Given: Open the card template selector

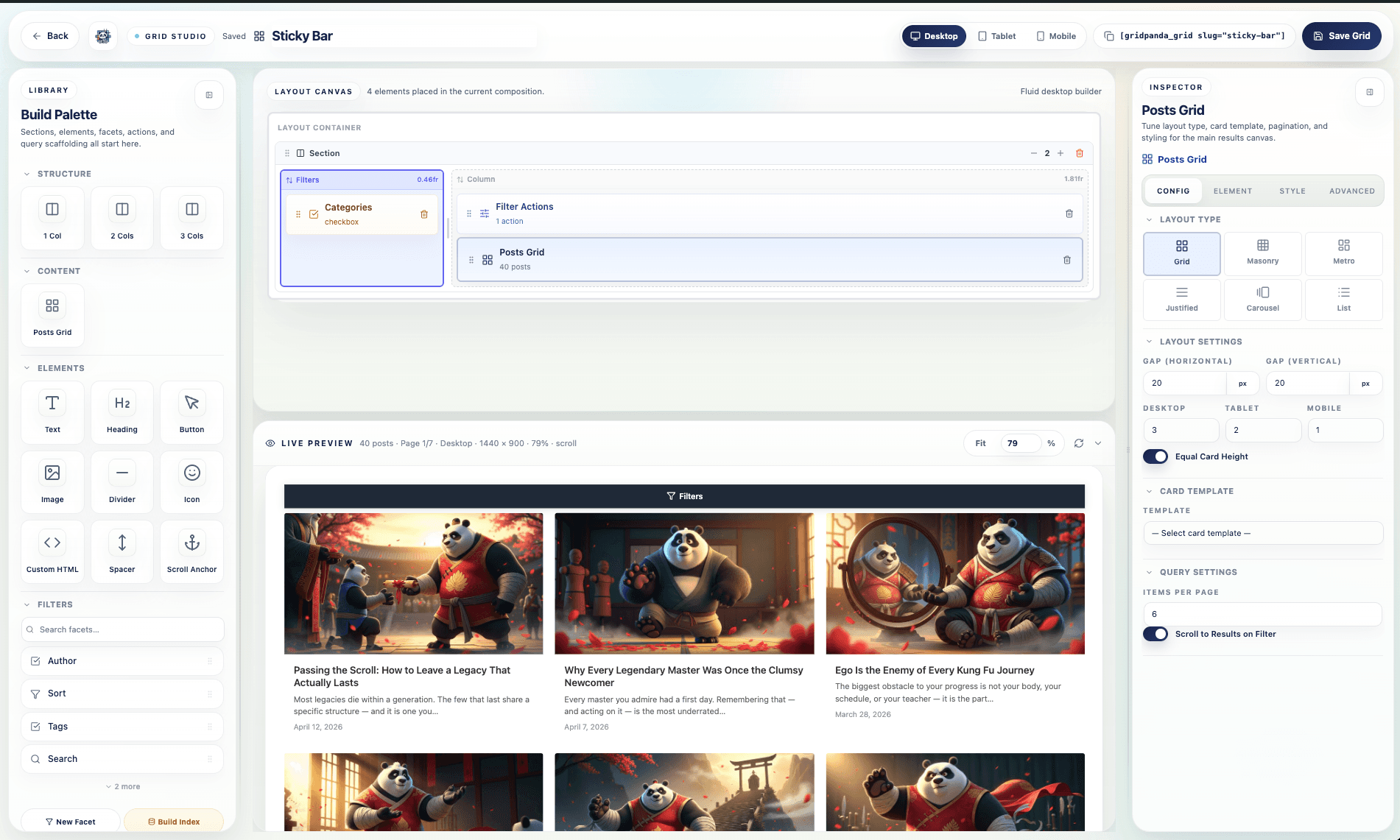Looking at the screenshot, I should pyautogui.click(x=1262, y=532).
